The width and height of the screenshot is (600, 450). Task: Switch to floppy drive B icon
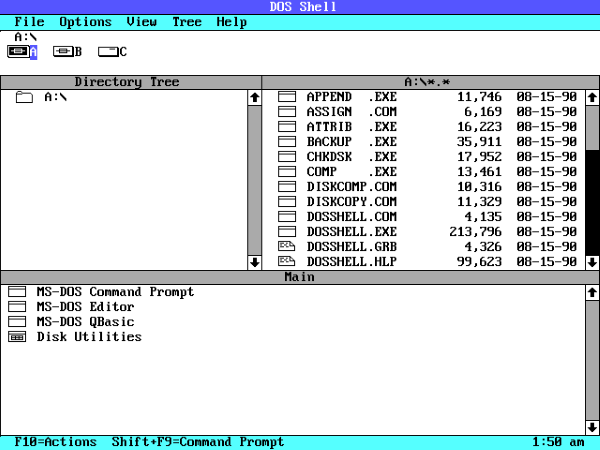63,51
